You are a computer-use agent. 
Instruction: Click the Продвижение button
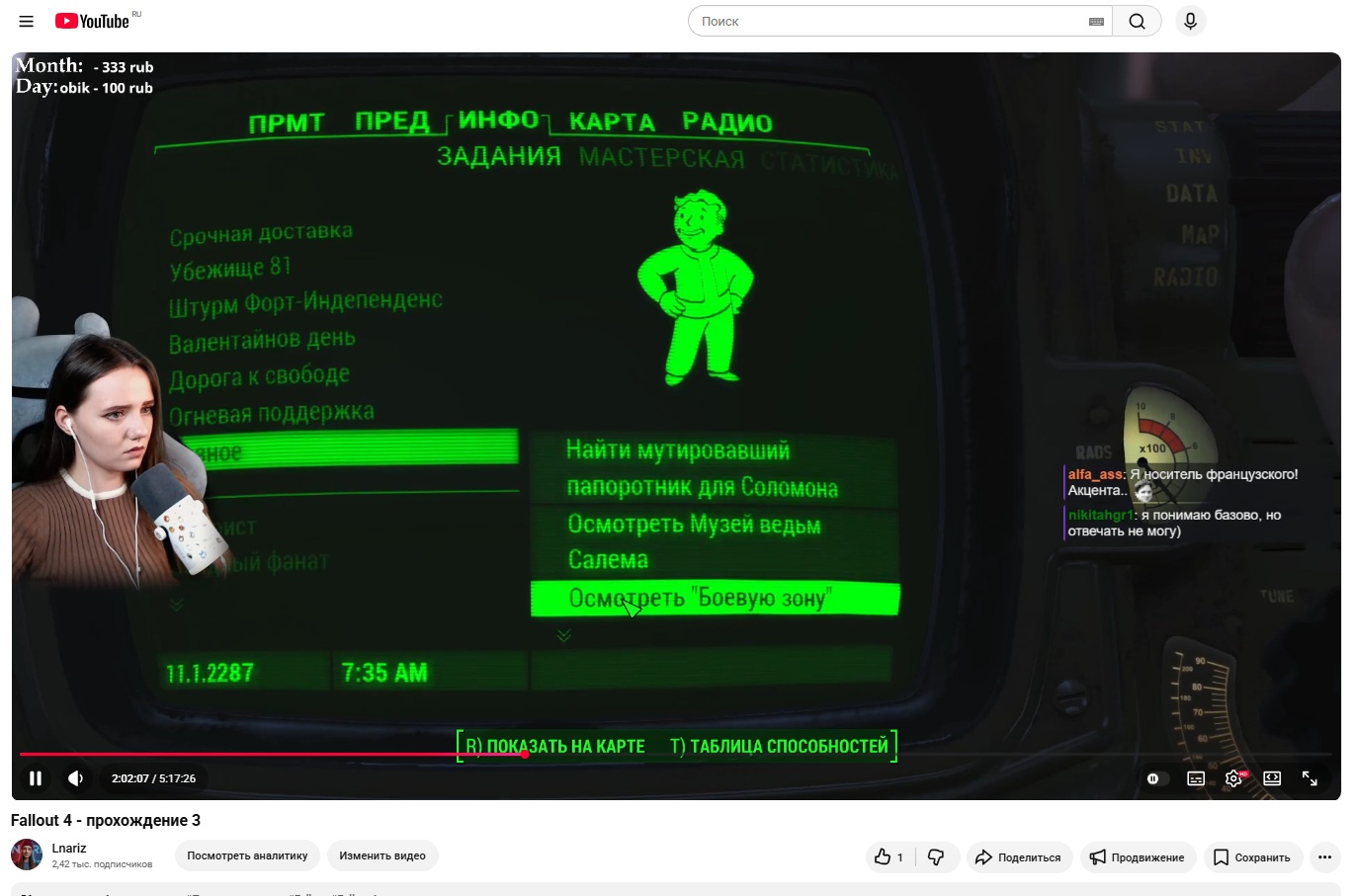pyautogui.click(x=1138, y=856)
